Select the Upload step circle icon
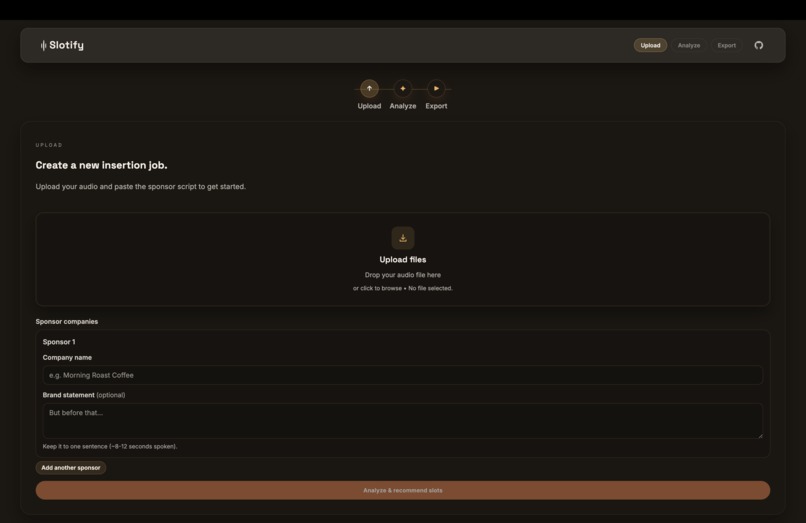Image resolution: width=806 pixels, height=523 pixels. click(x=369, y=88)
